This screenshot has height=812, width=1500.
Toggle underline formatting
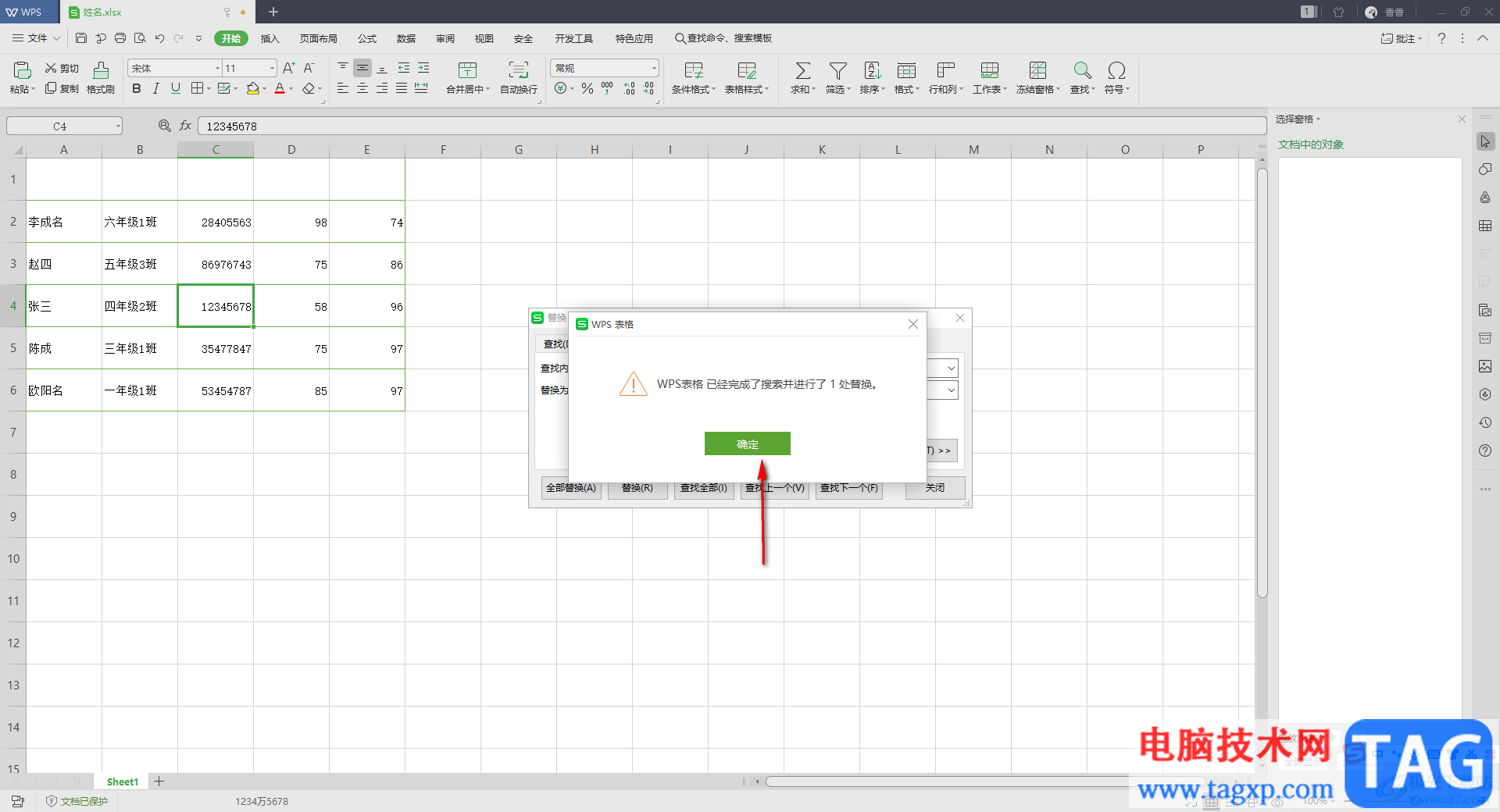coord(176,89)
